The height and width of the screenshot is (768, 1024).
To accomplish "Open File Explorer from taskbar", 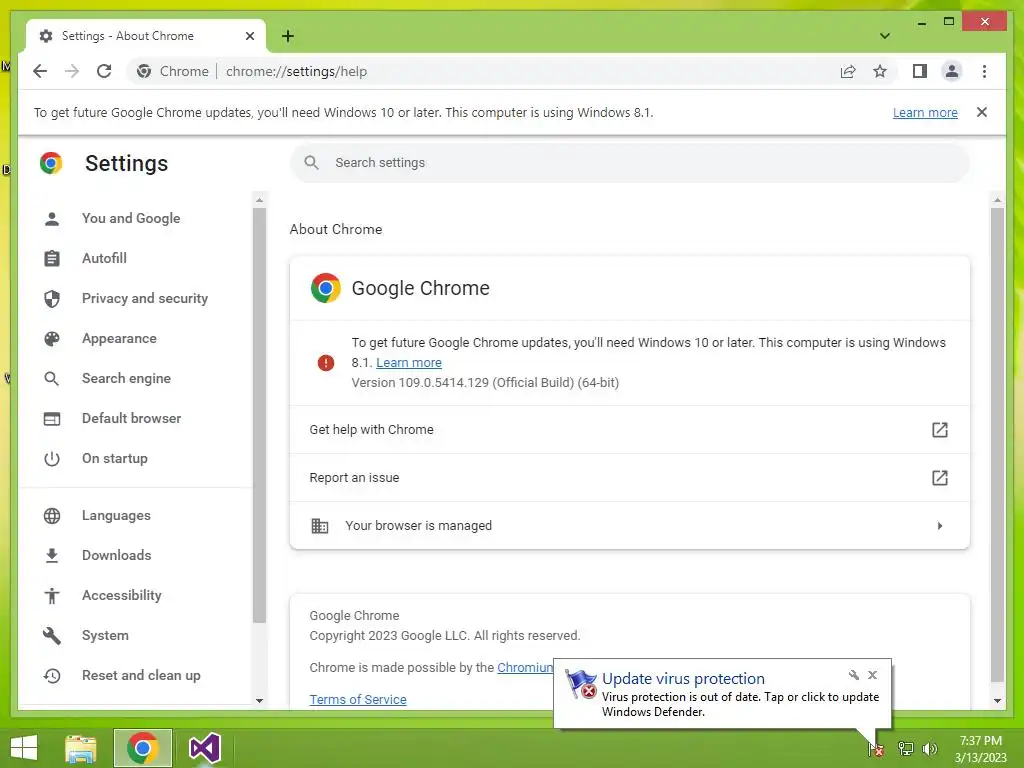I will [x=80, y=748].
